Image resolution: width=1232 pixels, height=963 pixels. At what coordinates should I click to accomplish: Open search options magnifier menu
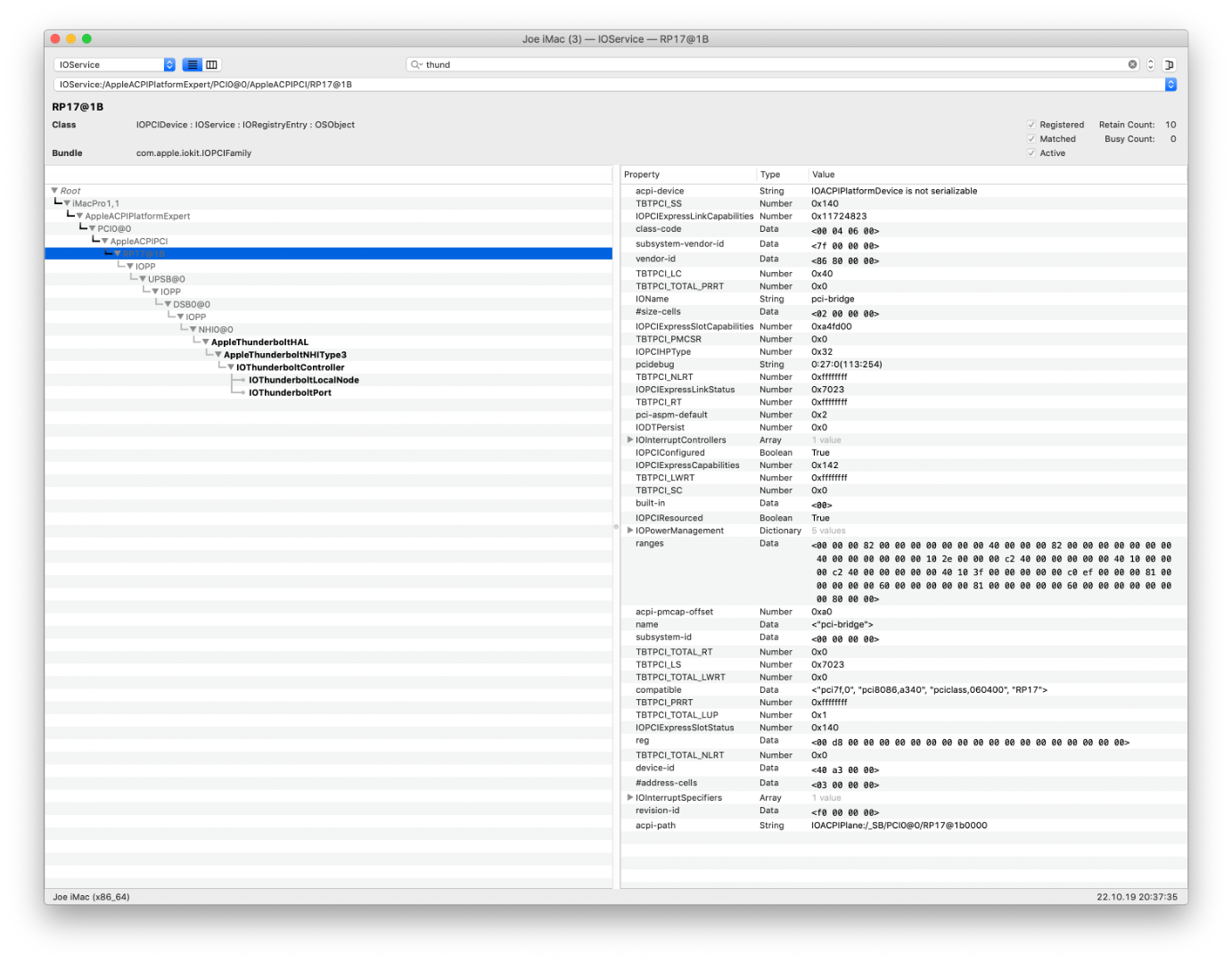[x=415, y=64]
